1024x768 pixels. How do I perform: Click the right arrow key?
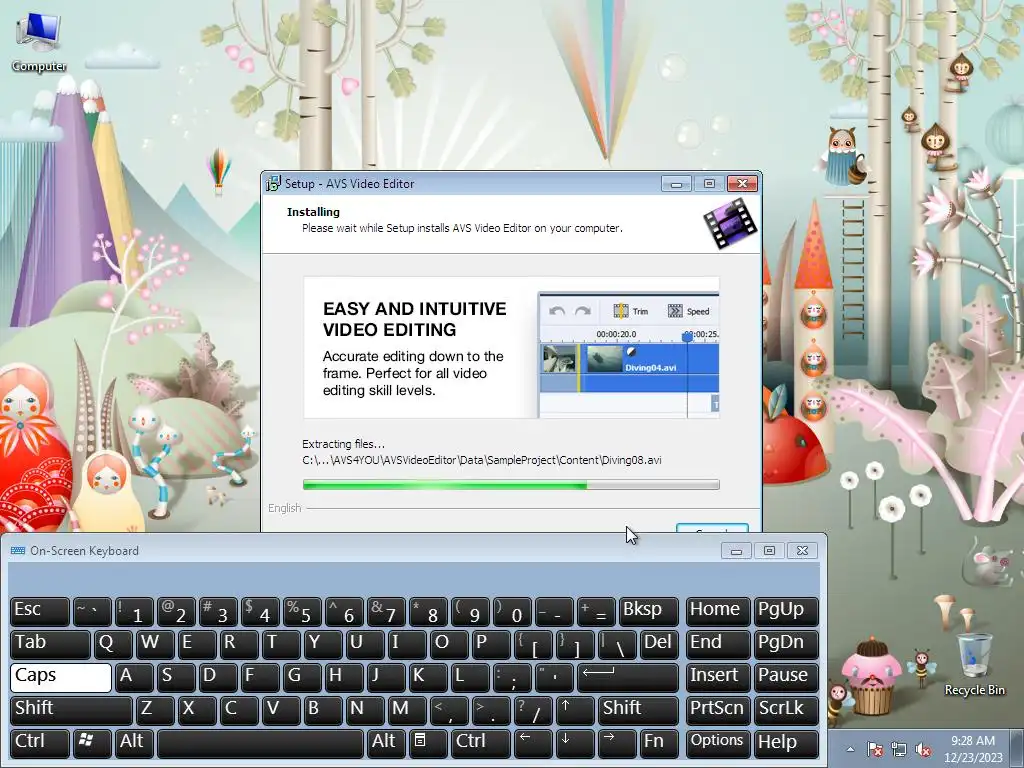(616, 743)
